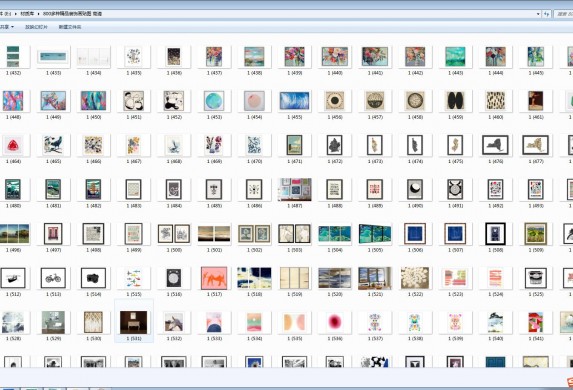Select the two black ovals thumbnail 1 (459)
Screen dimensions: 573x390
455,101
